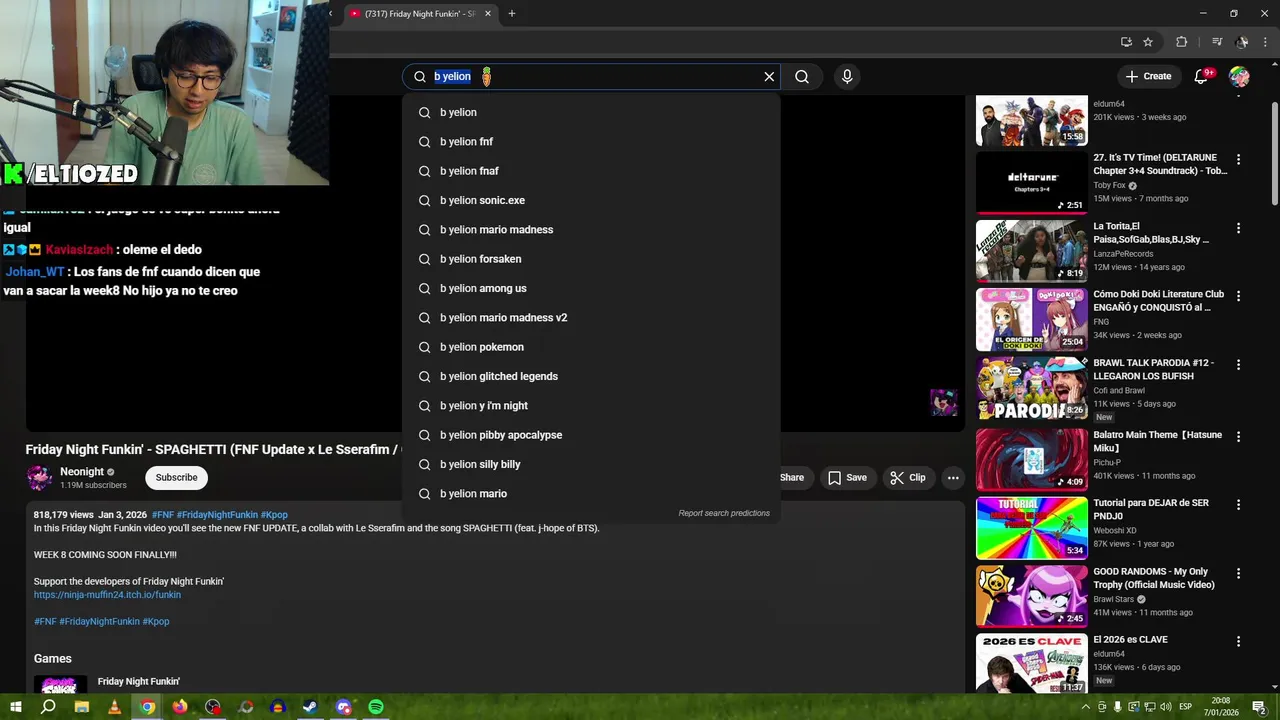Open a new browser tab
Image resolution: width=1280 pixels, height=720 pixels.
[x=512, y=14]
